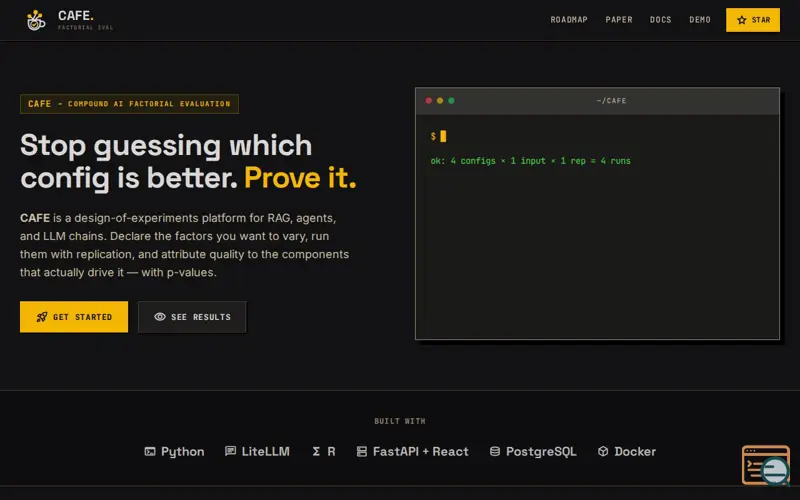Click the eye icon on SEE RESULTS
Screen dimensions: 800x500
pos(160,317)
